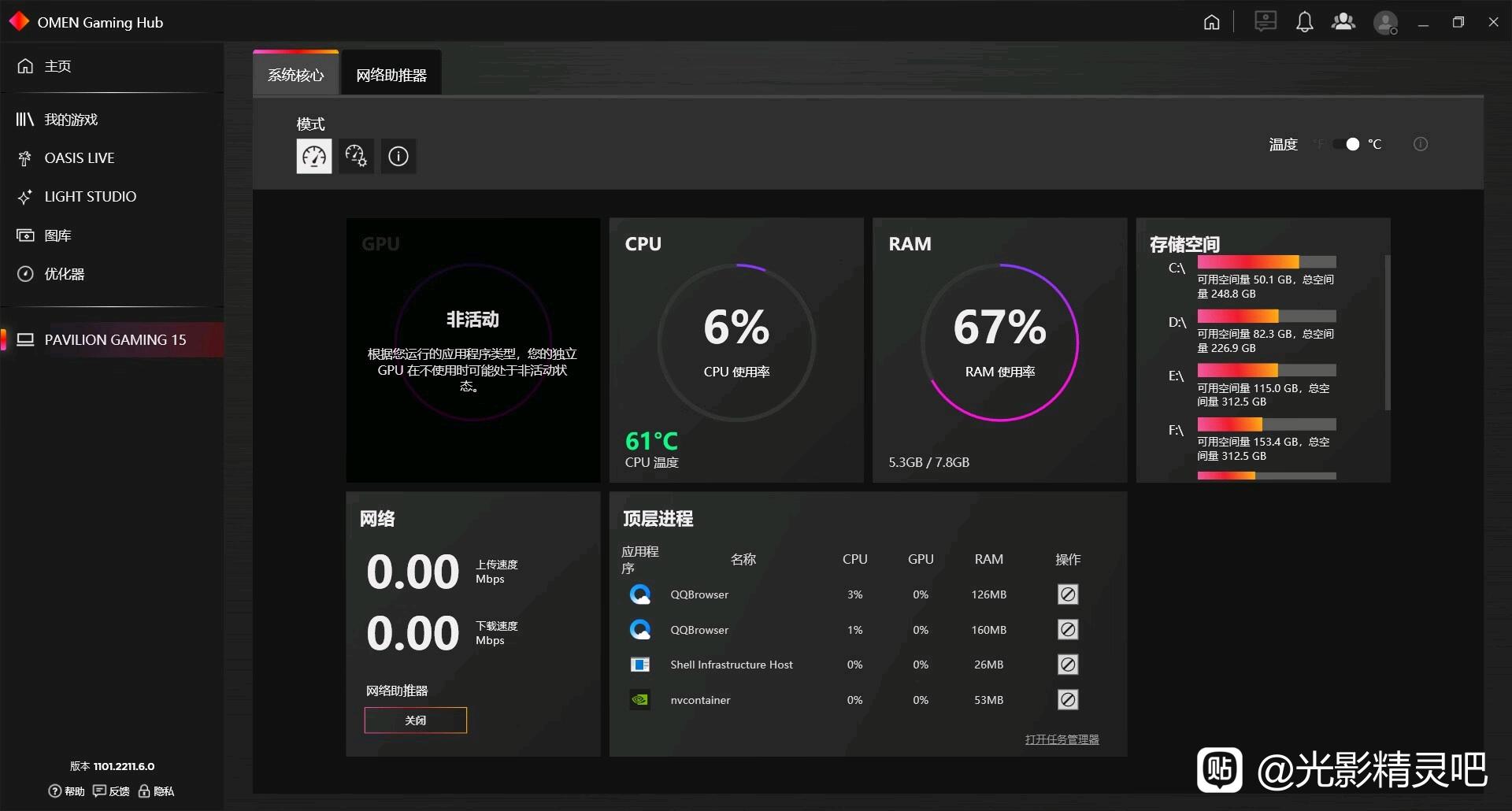Open 图库 in the sidebar
The height and width of the screenshot is (811, 1512).
point(112,235)
